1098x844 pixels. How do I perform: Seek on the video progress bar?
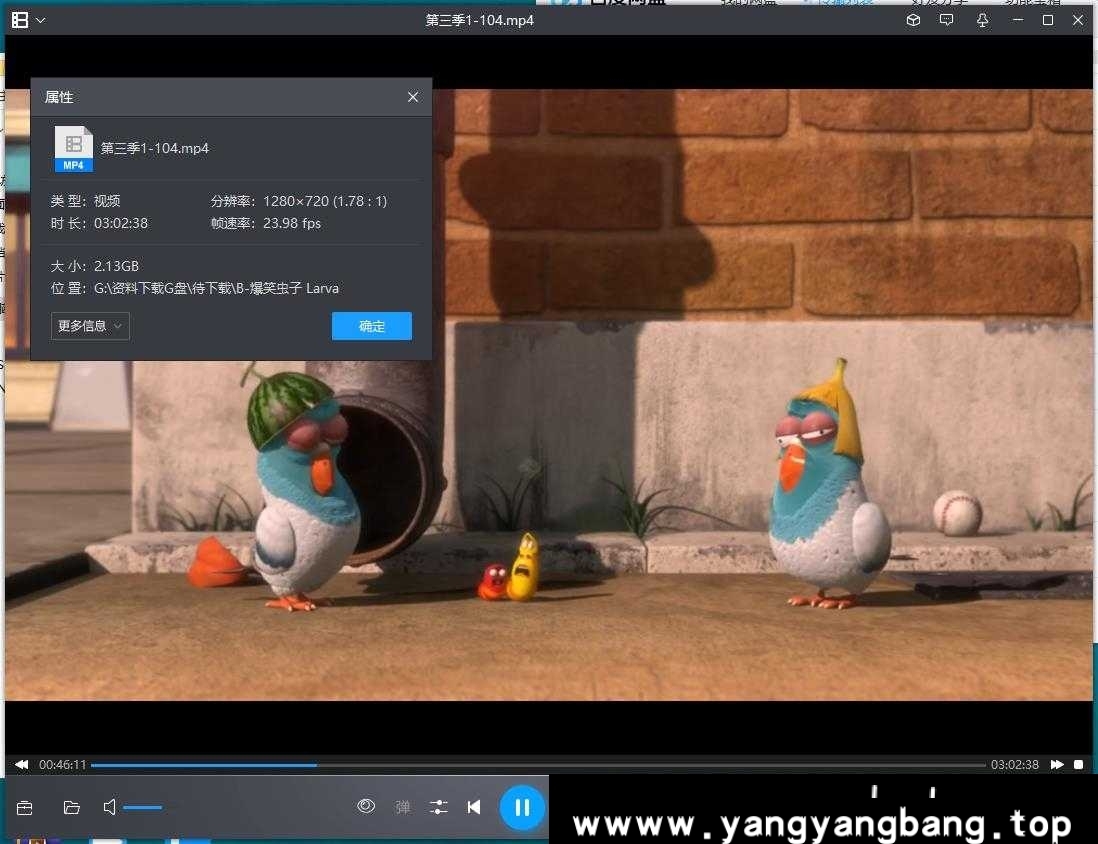(538, 765)
